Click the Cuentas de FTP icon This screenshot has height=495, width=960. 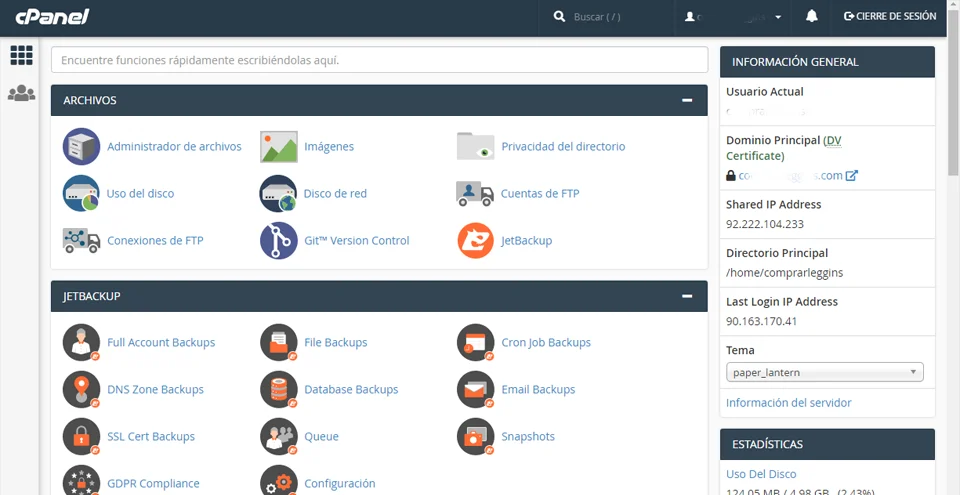click(x=475, y=194)
